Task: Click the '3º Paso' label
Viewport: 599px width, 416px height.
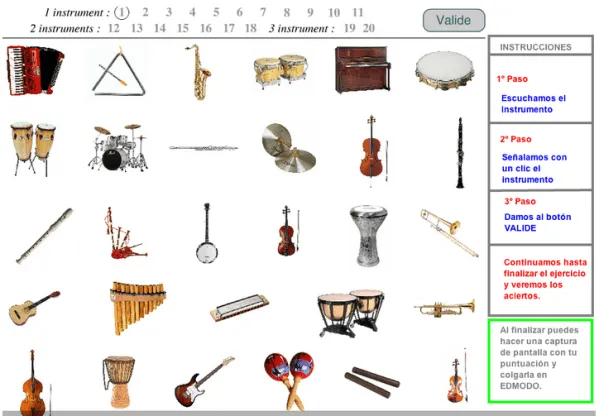Action: pyautogui.click(x=520, y=201)
